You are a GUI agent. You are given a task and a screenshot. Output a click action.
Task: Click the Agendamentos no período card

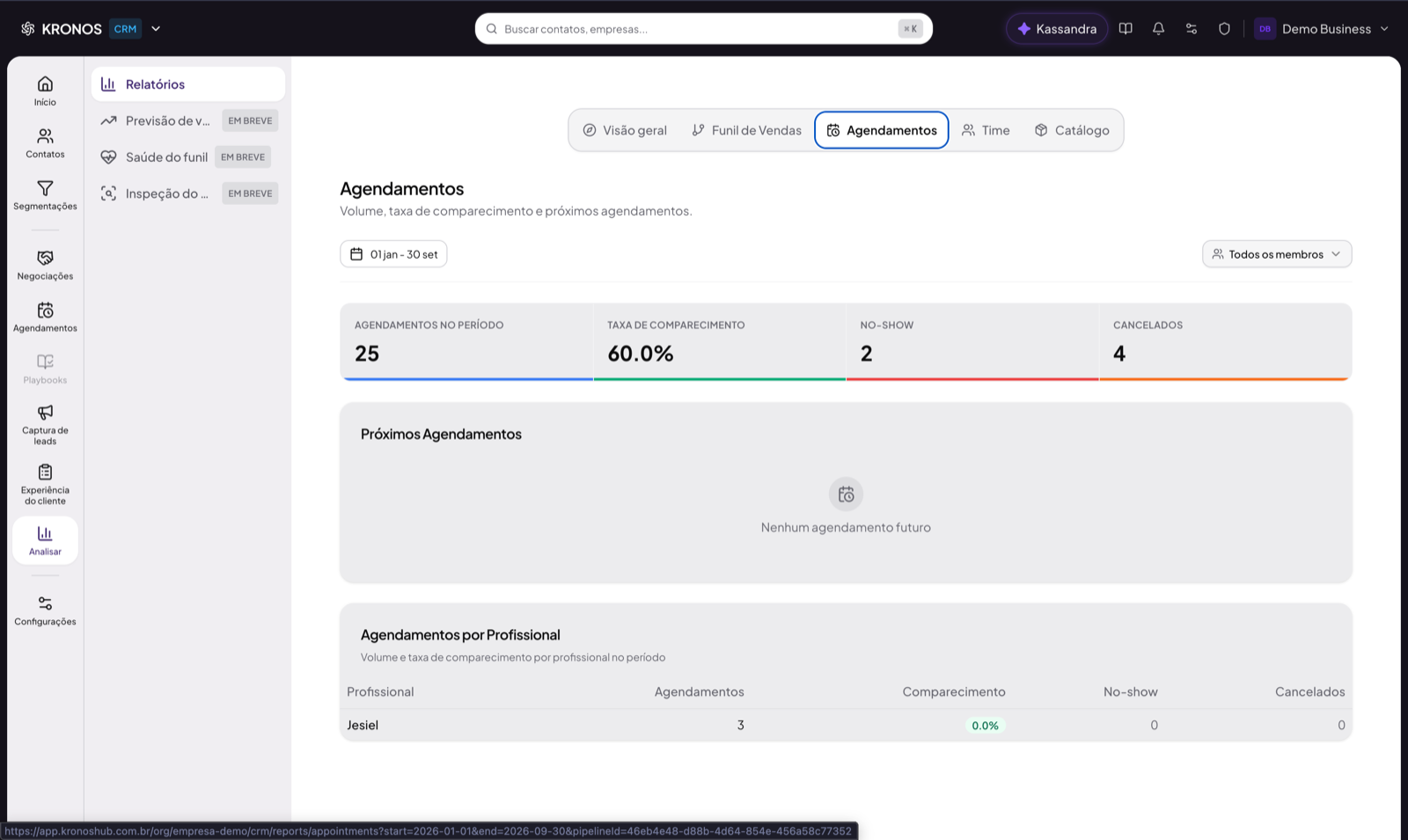[x=466, y=342]
